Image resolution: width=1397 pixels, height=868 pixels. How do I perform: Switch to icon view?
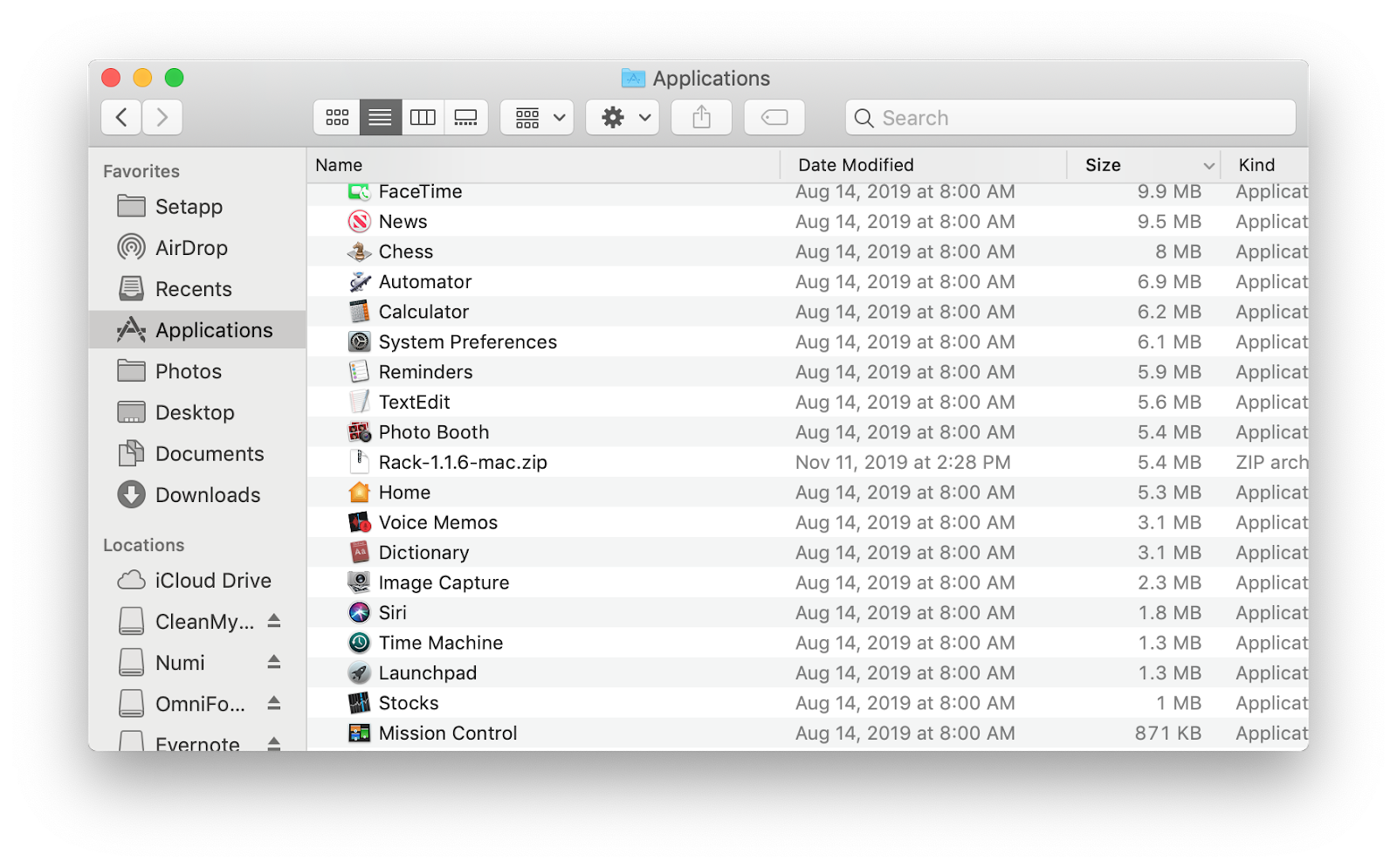(x=337, y=117)
